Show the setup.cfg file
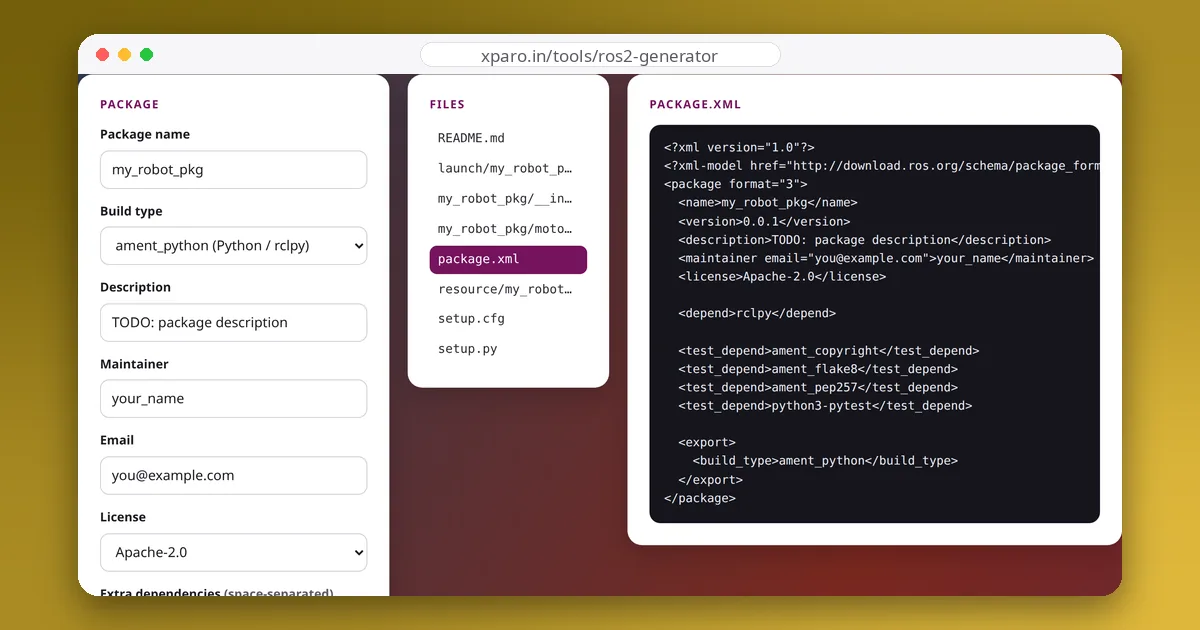Viewport: 1200px width, 630px height. click(x=508, y=319)
